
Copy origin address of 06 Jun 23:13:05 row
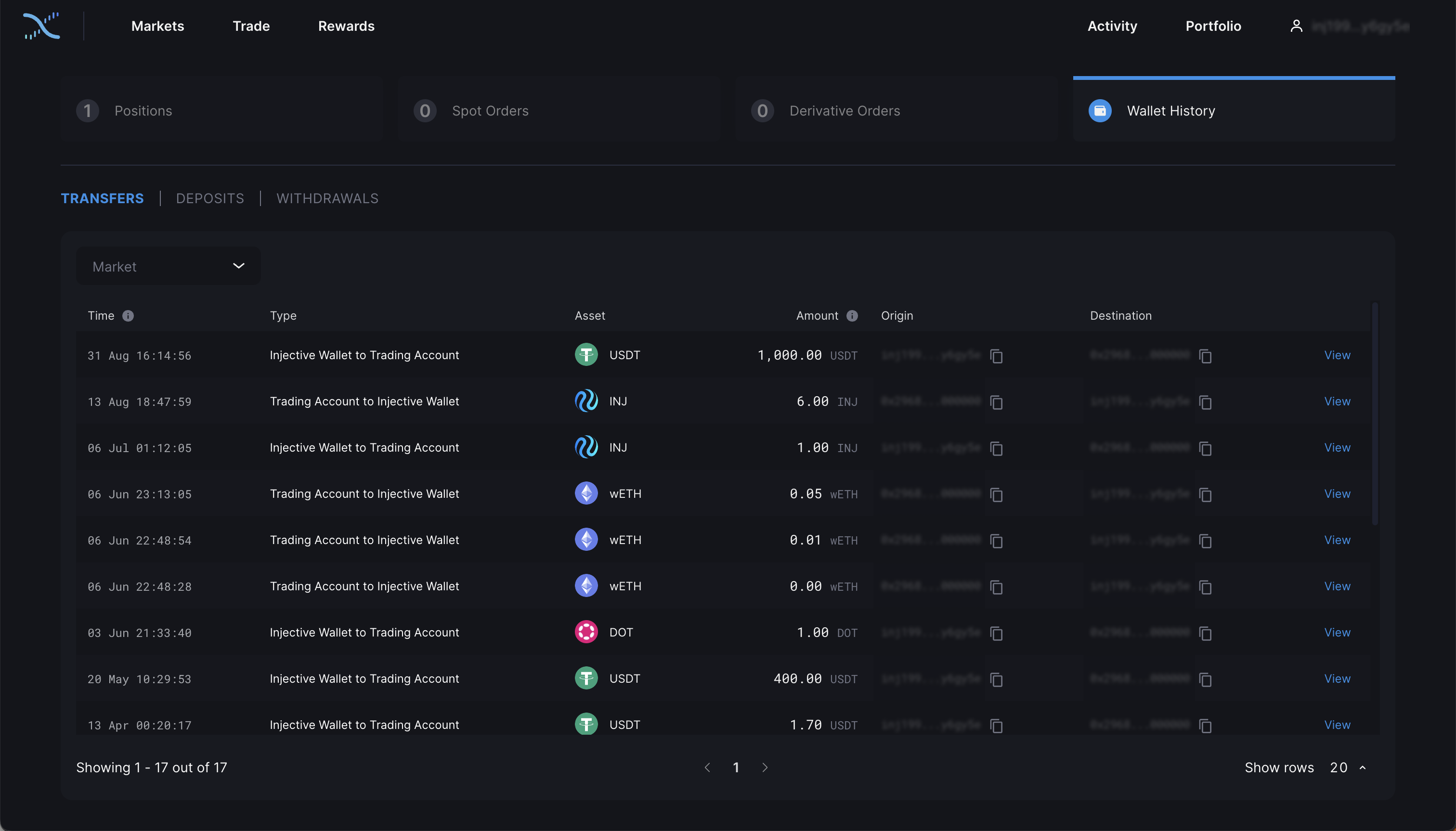coord(997,495)
